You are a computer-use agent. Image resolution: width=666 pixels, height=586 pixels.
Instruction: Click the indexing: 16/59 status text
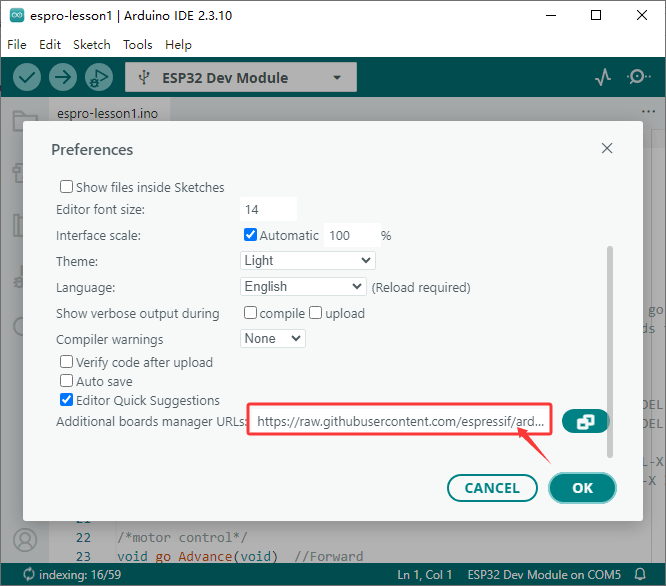(80, 575)
